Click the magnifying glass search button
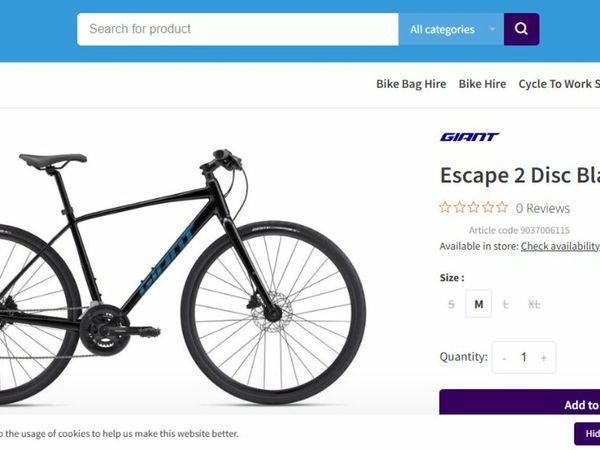The height and width of the screenshot is (450, 600). 521,29
